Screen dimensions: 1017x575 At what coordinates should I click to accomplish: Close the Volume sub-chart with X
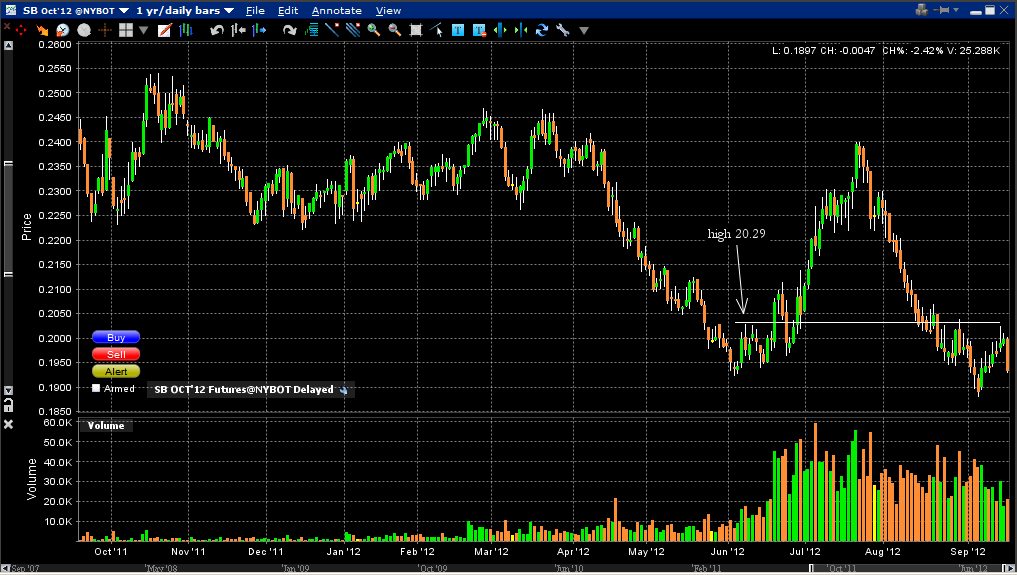point(8,424)
